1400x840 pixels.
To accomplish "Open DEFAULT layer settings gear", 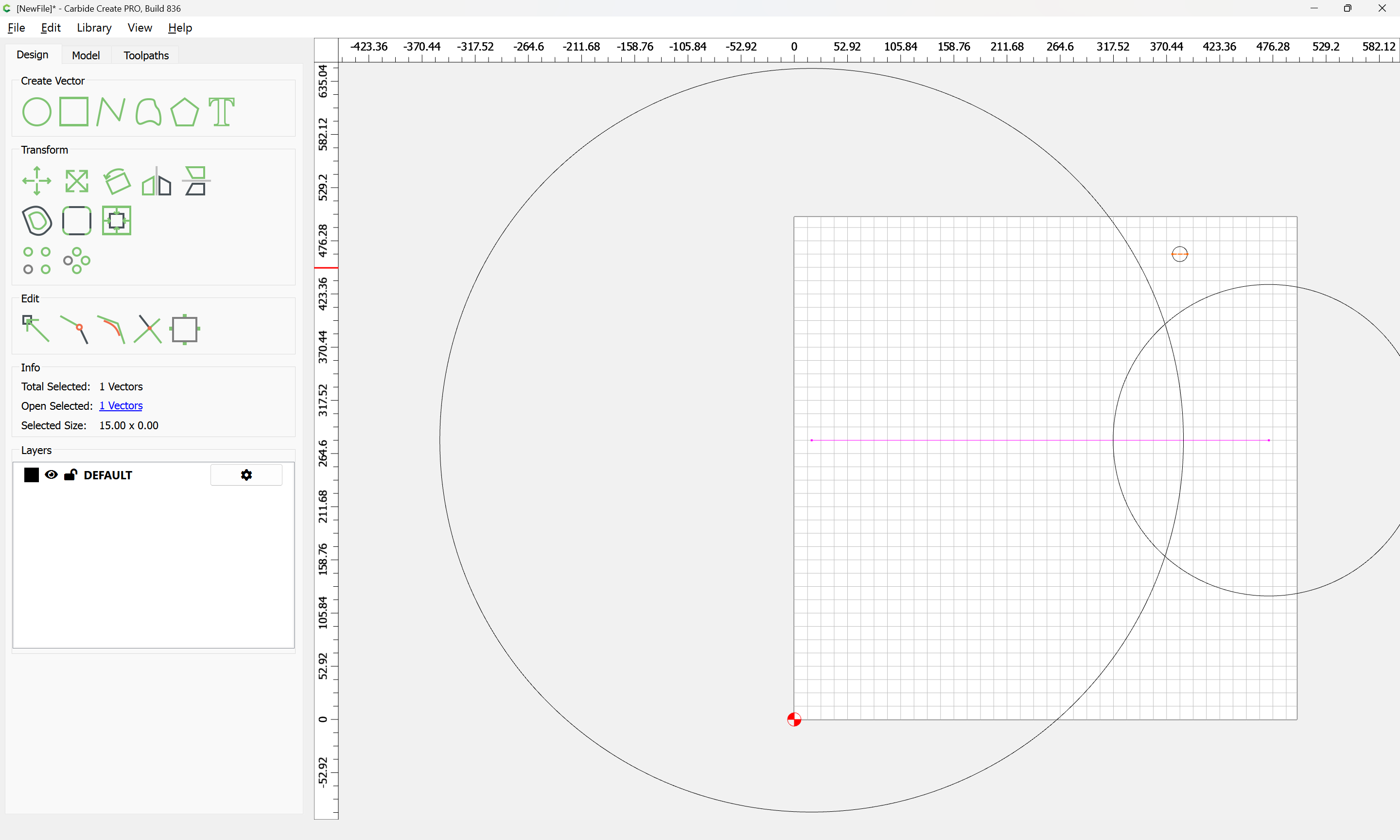I will 246,475.
